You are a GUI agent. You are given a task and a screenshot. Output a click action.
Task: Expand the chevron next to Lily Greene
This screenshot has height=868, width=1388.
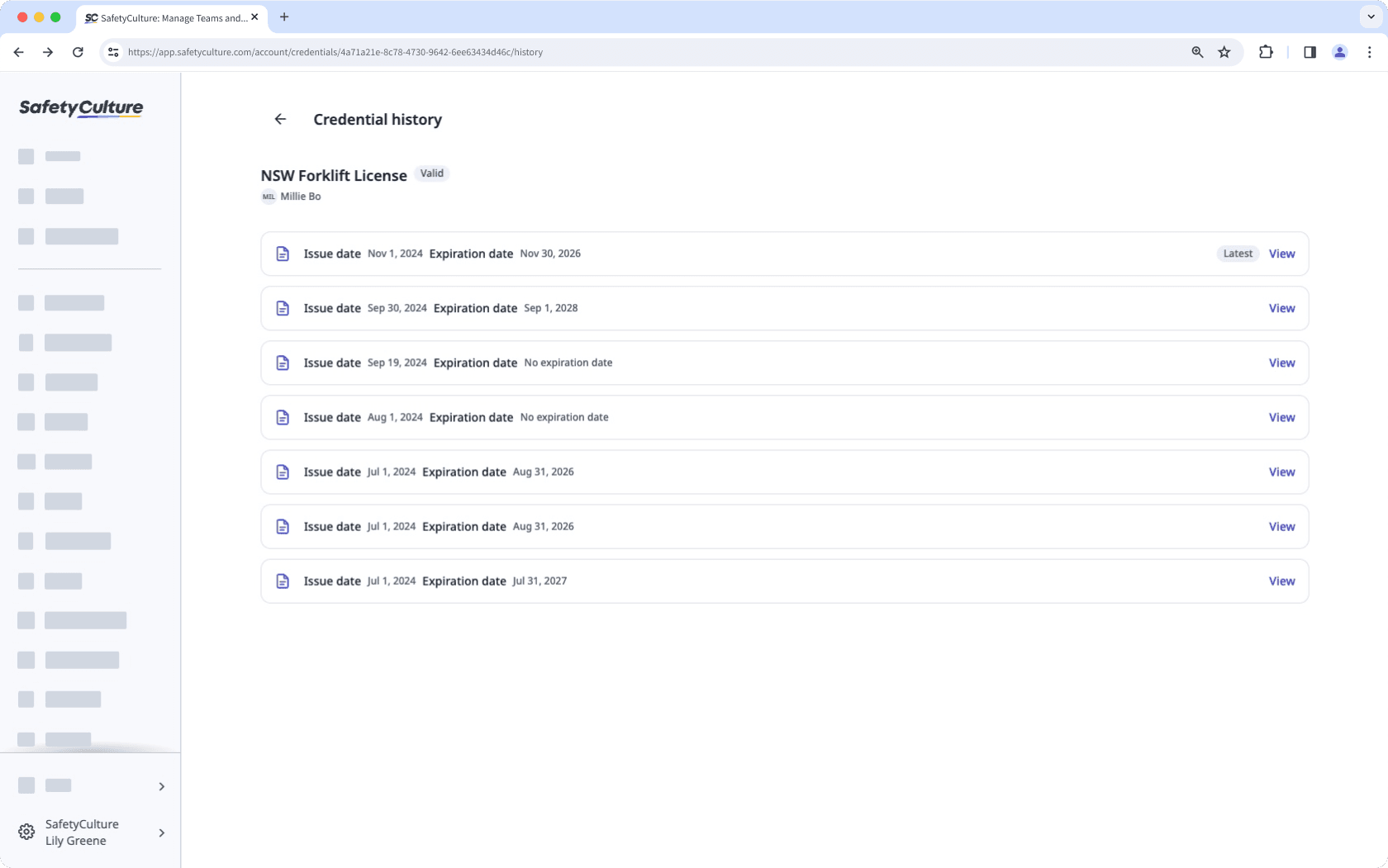[x=162, y=832]
